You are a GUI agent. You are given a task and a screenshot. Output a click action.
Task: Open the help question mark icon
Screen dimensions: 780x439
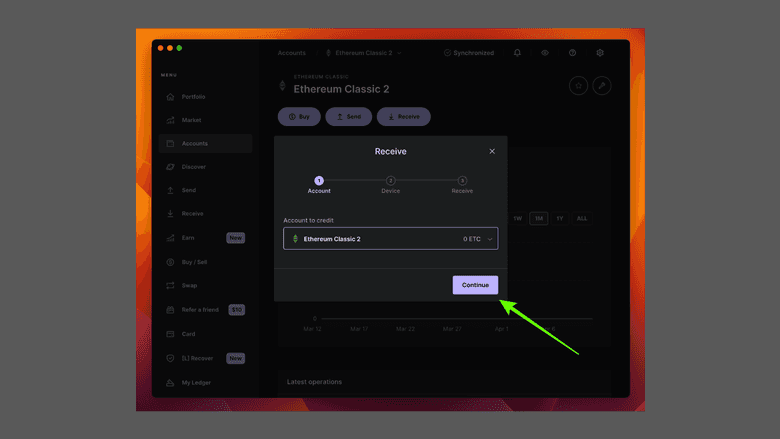572,53
